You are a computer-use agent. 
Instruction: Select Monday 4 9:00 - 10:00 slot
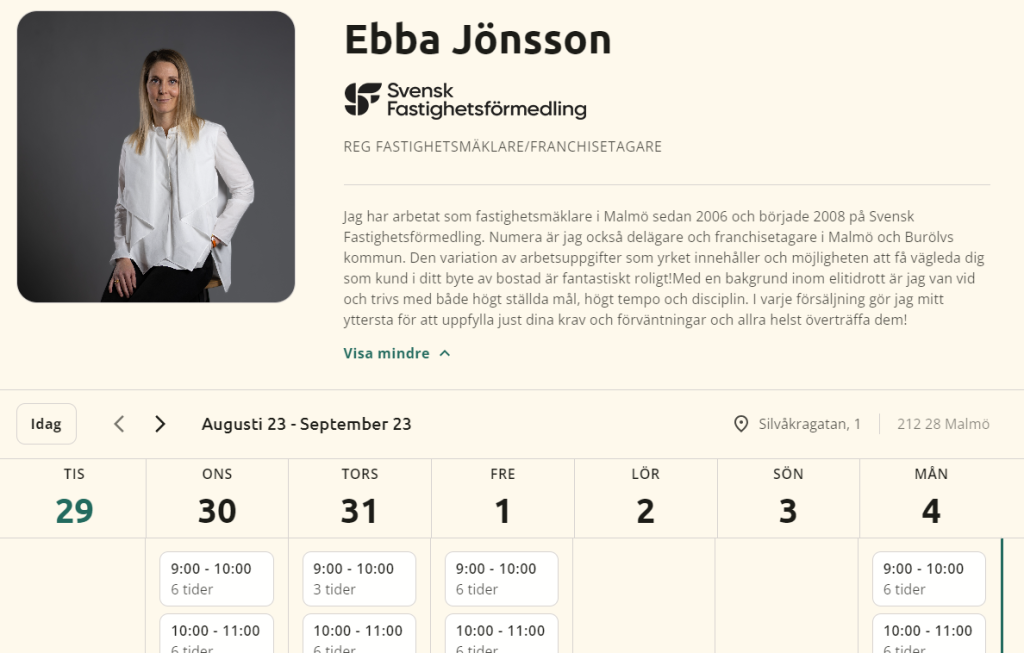point(929,579)
